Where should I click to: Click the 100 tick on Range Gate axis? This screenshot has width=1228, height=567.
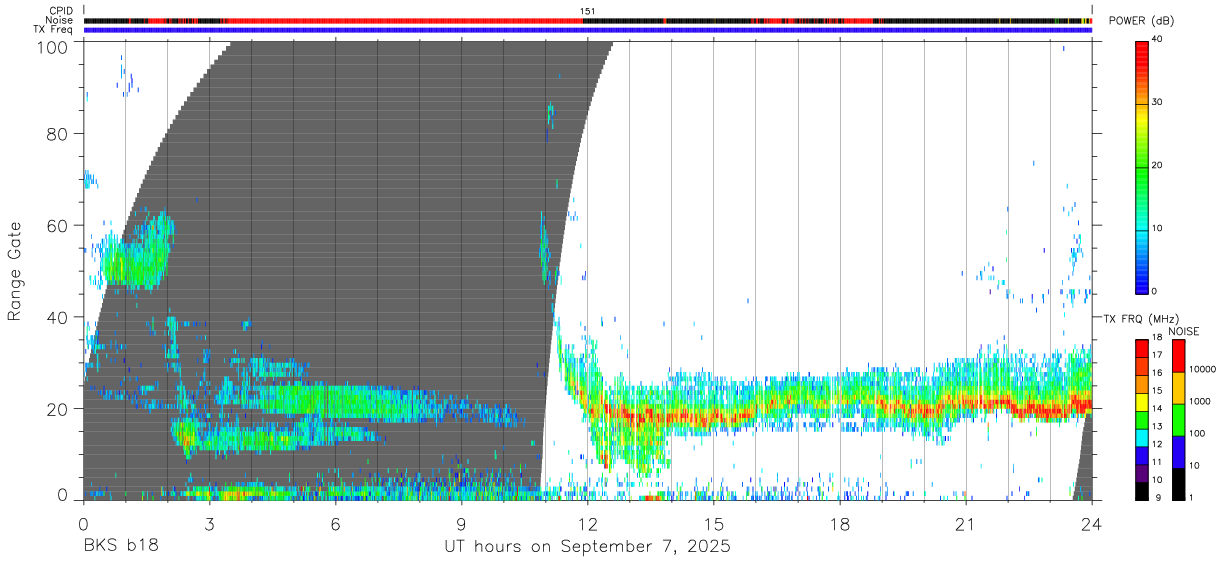[52, 46]
